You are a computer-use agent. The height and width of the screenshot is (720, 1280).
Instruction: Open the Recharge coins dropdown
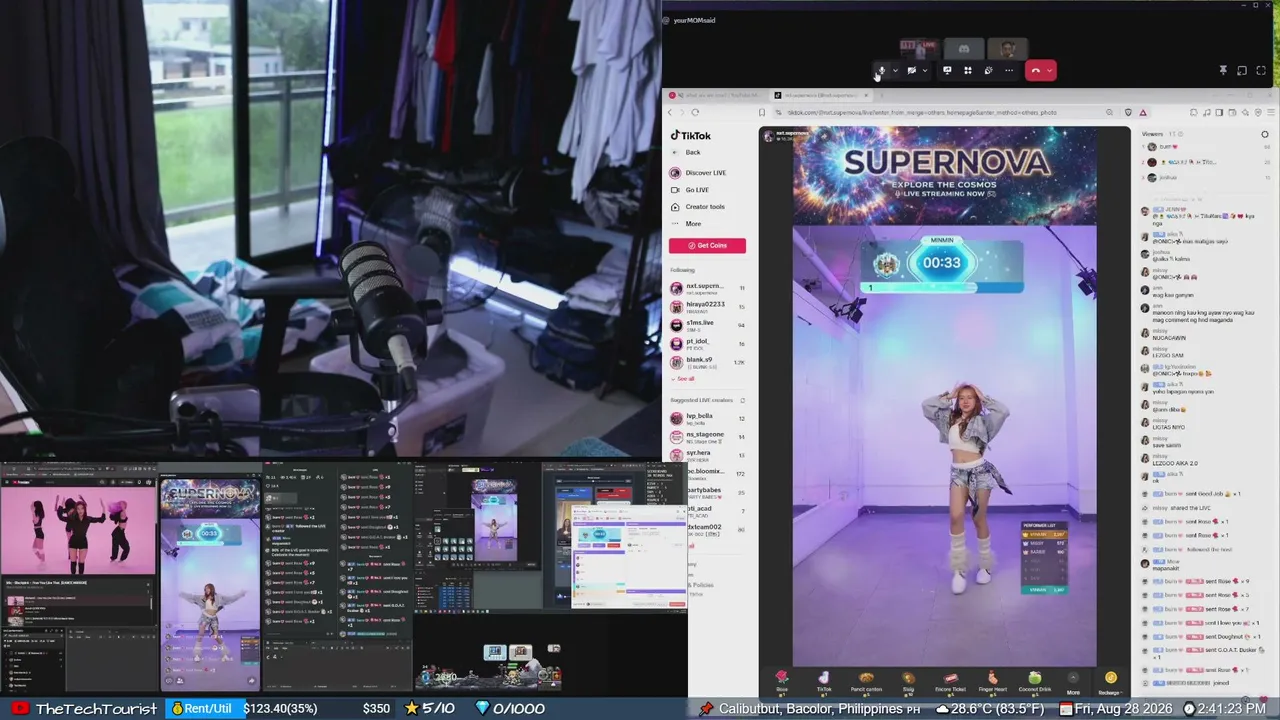click(1110, 683)
